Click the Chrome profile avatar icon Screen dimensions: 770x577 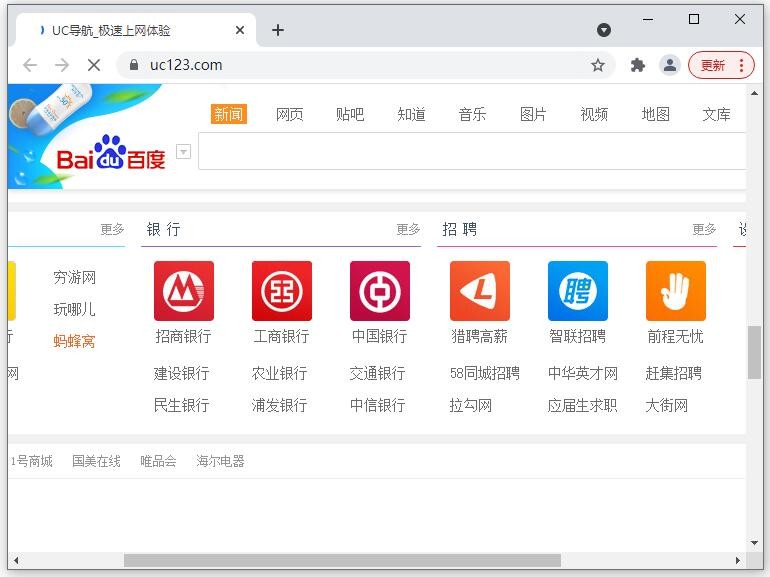(x=670, y=65)
